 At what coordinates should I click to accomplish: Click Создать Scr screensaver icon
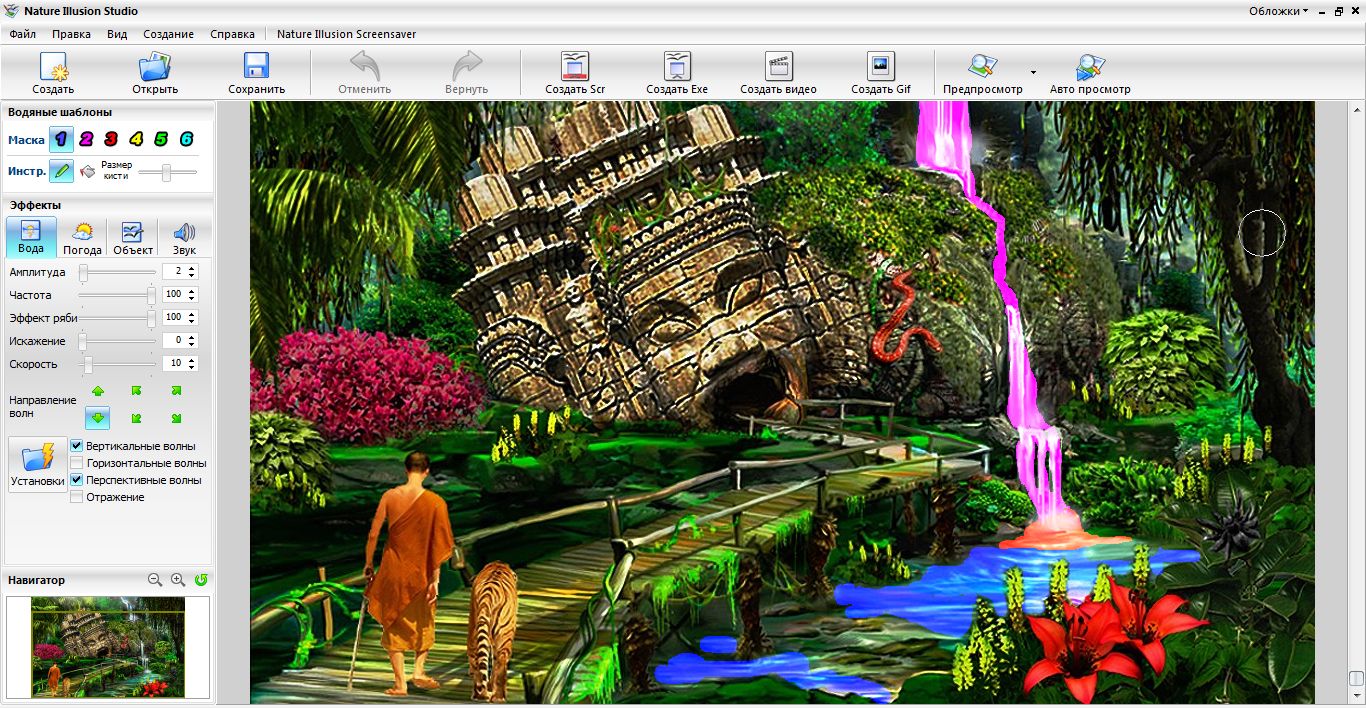(x=575, y=66)
